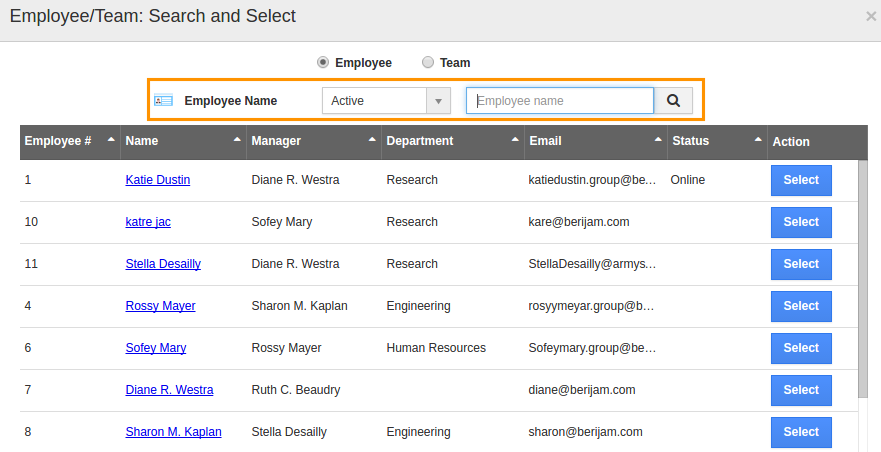Select employee Sharon M. Kaplan

801,432
